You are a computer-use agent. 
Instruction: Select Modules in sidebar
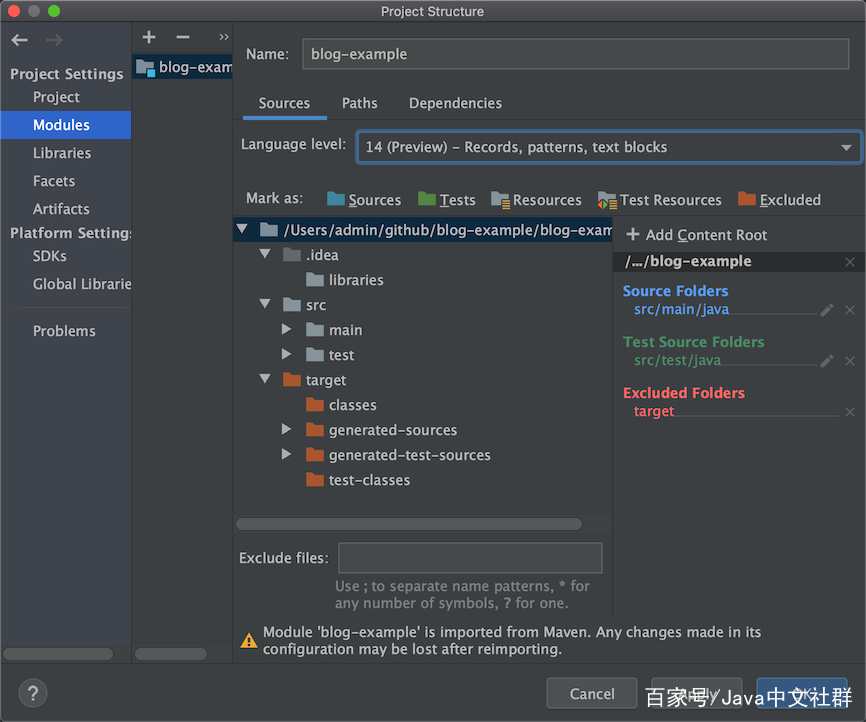(x=66, y=125)
